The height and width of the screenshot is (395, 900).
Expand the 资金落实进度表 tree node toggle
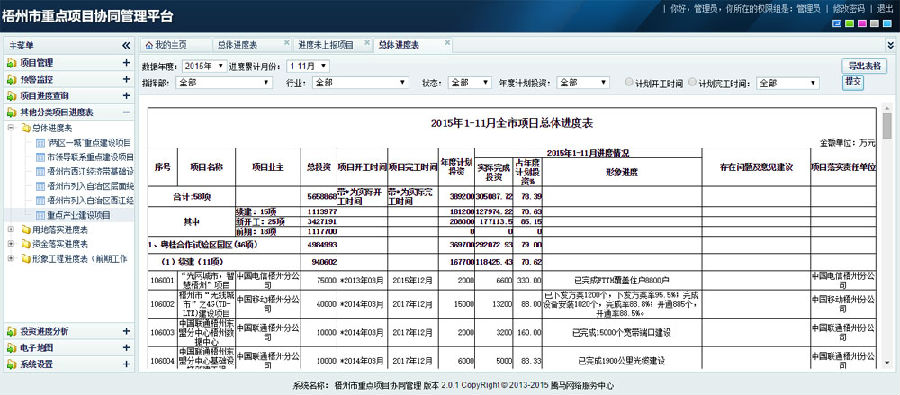10,244
